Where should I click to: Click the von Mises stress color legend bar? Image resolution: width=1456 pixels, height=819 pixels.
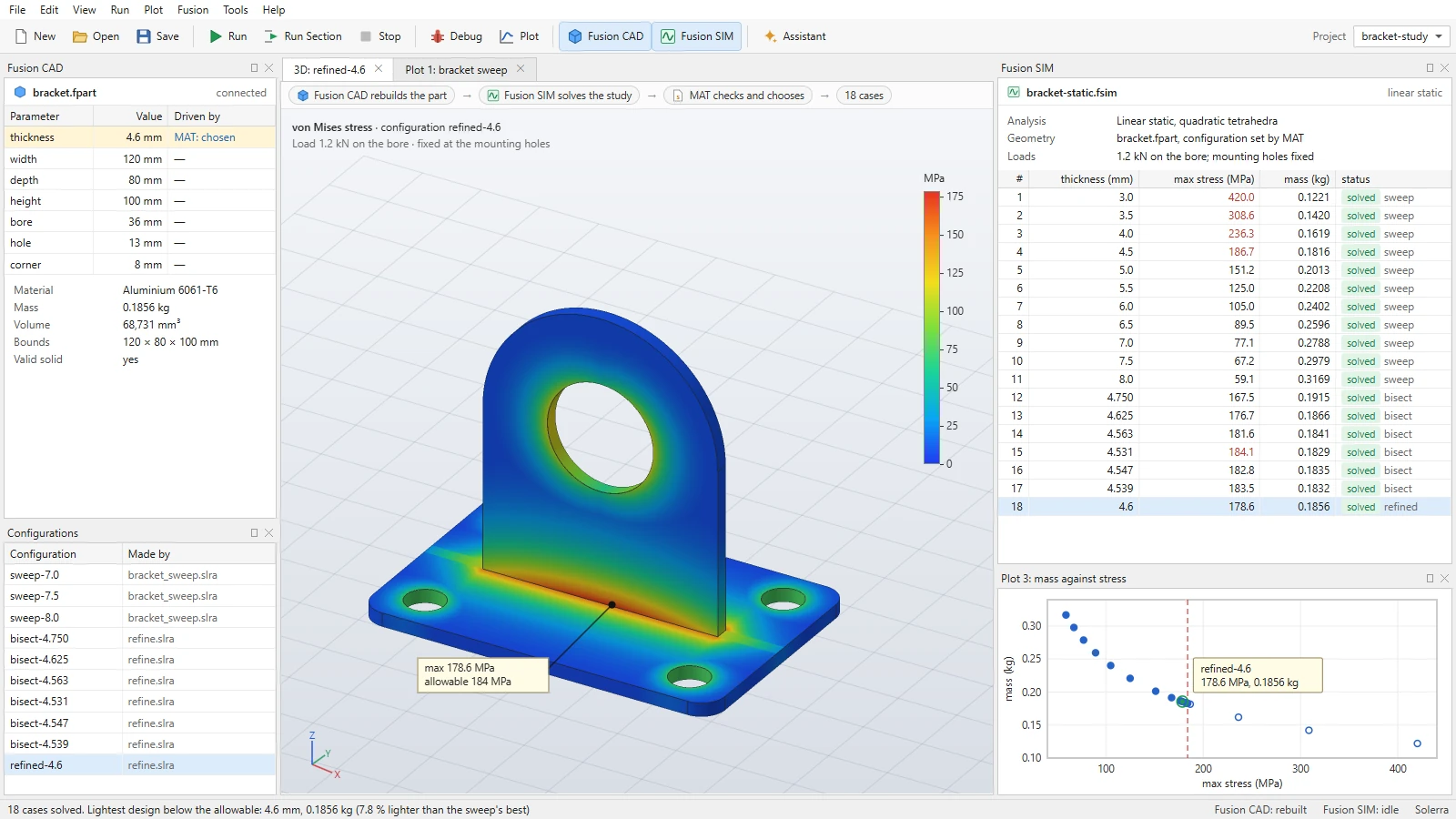(932, 329)
